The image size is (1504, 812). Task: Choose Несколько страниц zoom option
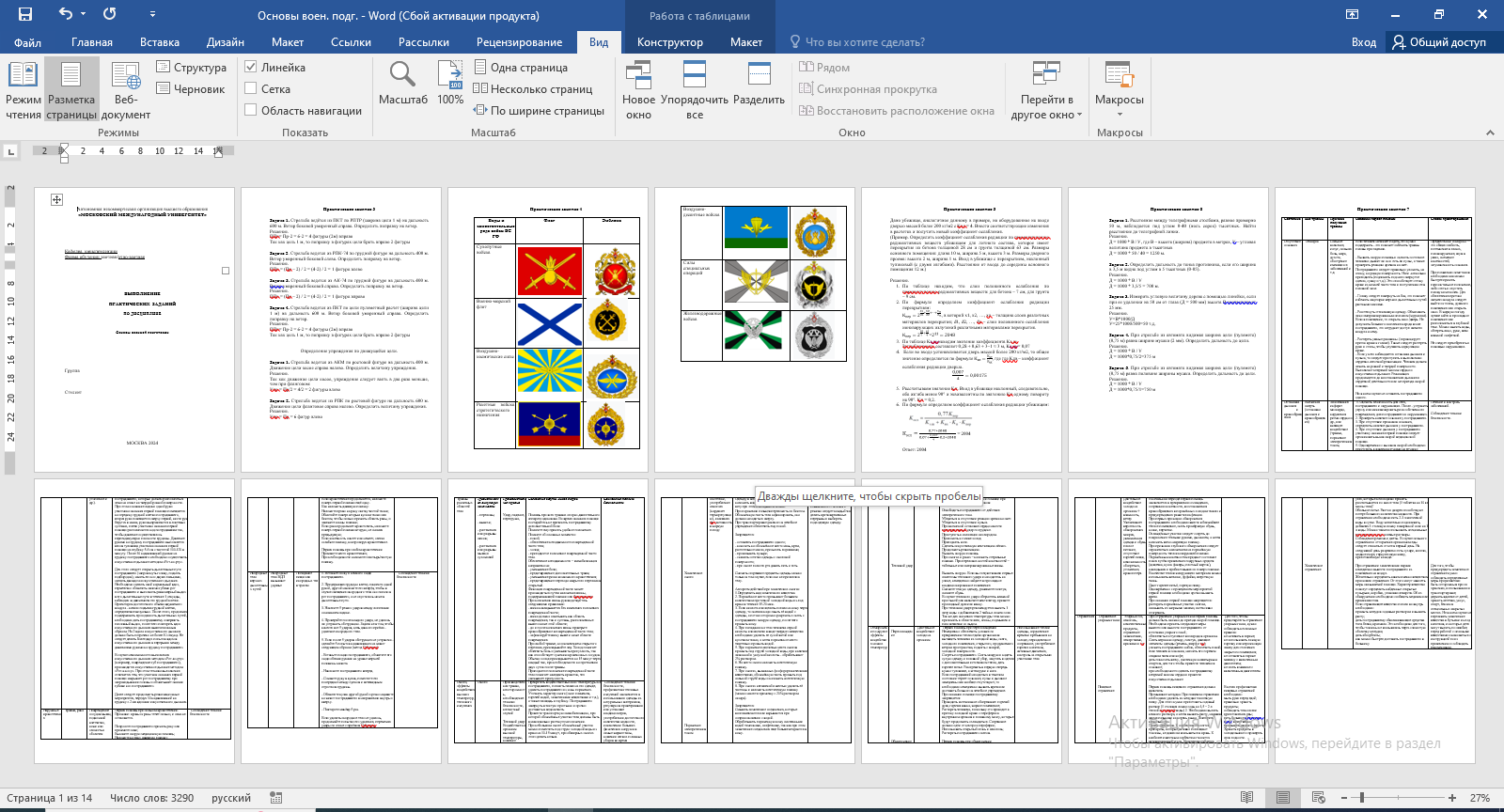tap(532, 89)
